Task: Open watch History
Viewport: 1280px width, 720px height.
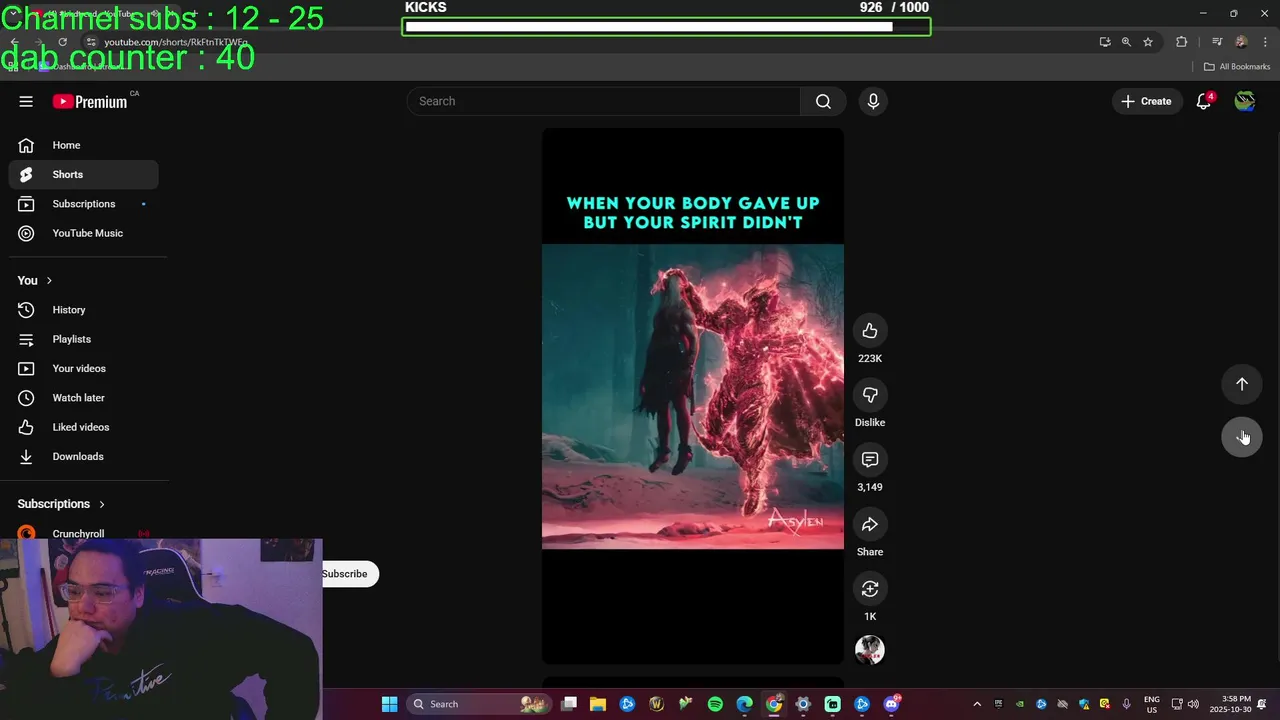Action: [x=84, y=310]
